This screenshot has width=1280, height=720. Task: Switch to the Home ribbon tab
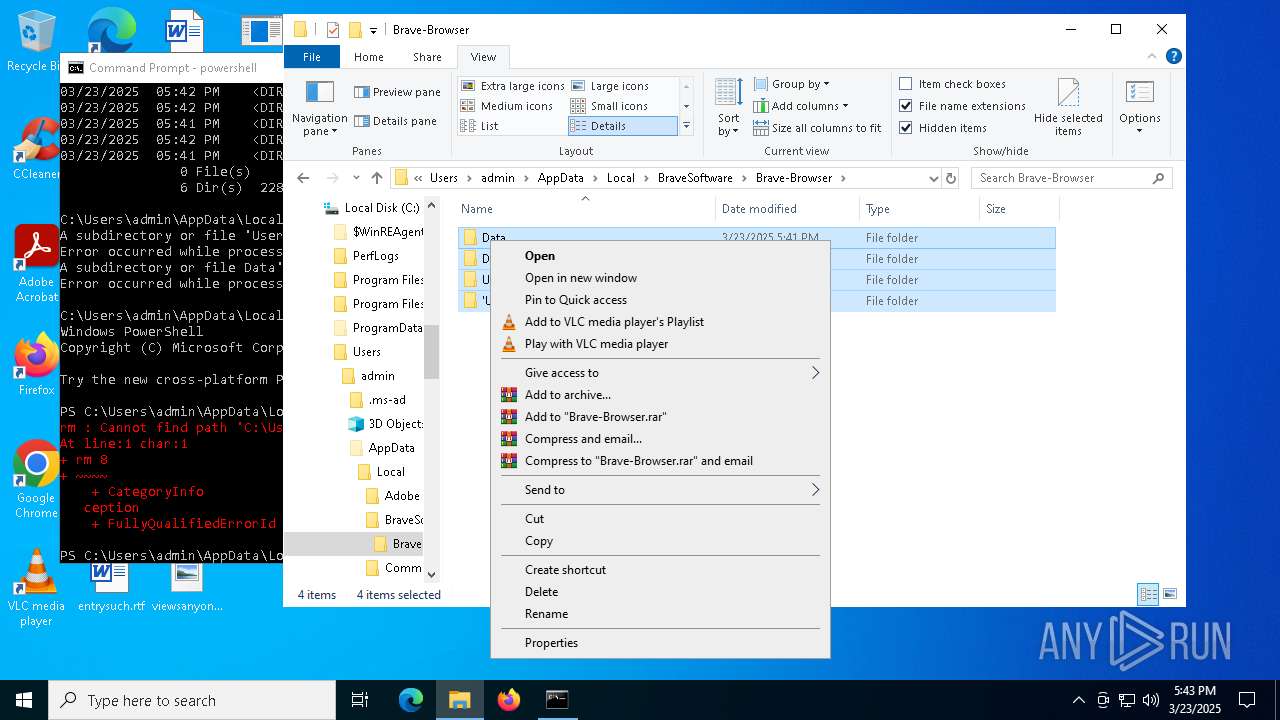tap(368, 57)
